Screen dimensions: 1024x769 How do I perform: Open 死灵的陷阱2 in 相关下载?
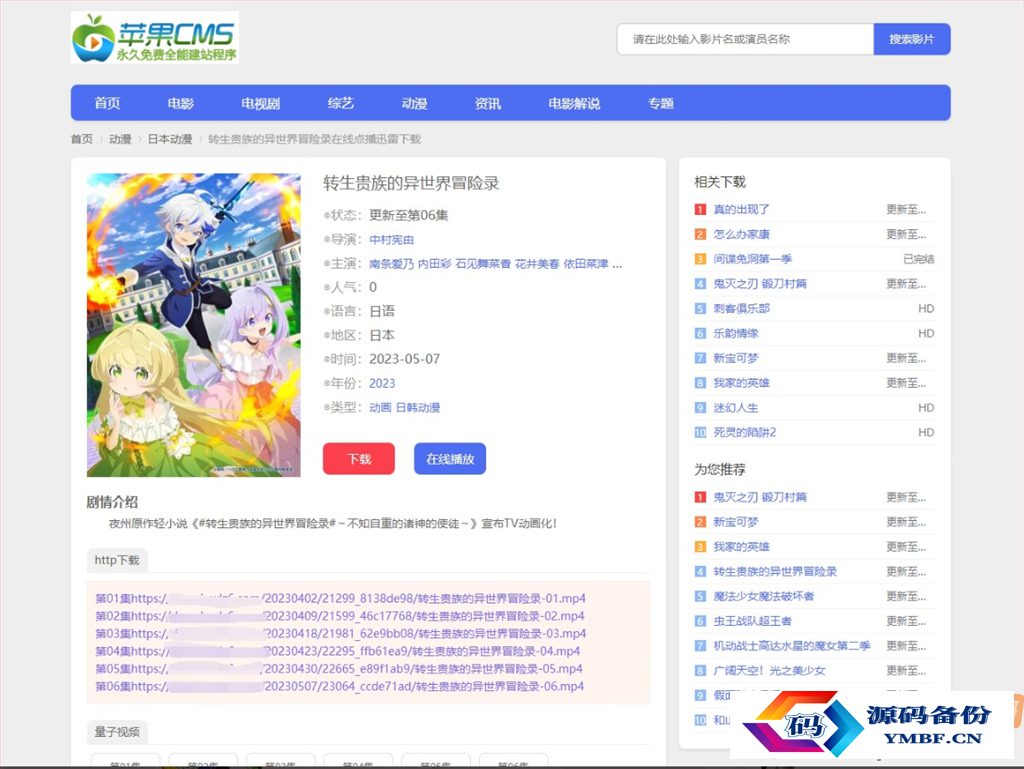tap(744, 433)
